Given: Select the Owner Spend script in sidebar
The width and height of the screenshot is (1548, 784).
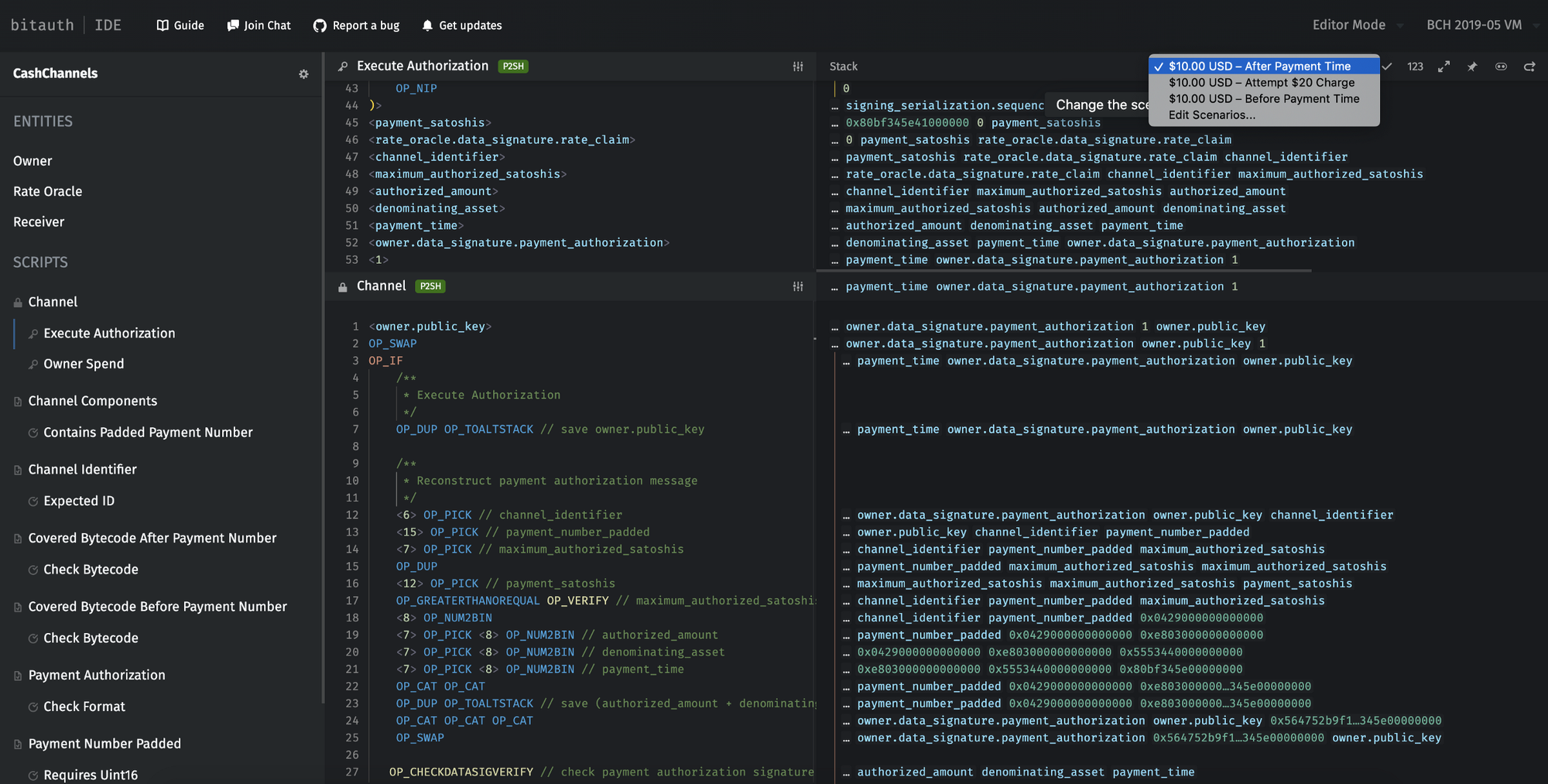Looking at the screenshot, I should [x=84, y=364].
